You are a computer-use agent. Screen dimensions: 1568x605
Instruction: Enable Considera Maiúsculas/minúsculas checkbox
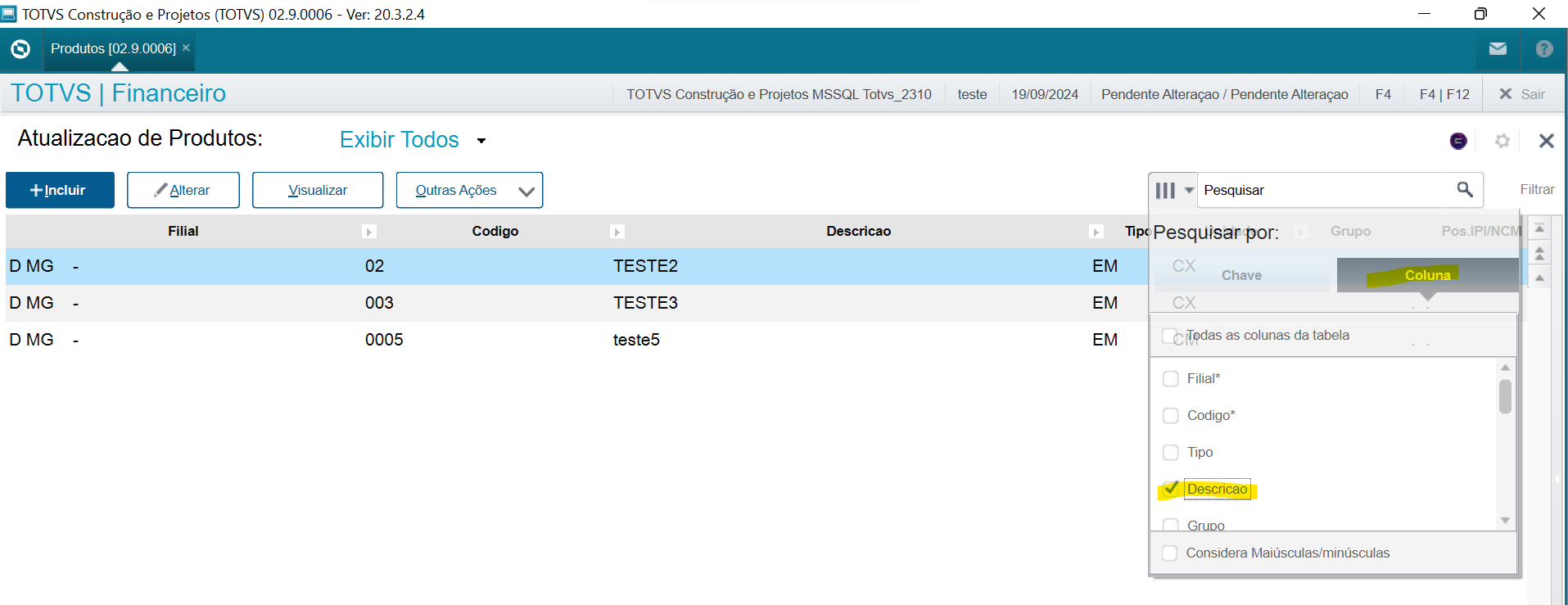click(1170, 553)
